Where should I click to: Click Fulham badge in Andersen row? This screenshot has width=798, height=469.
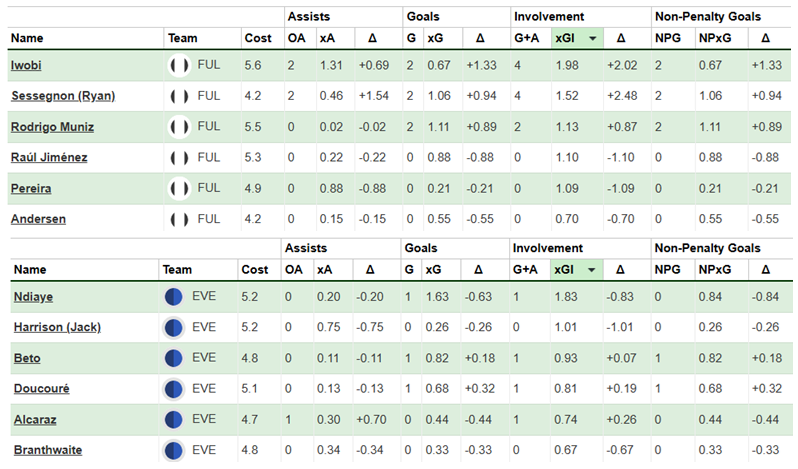[179, 219]
